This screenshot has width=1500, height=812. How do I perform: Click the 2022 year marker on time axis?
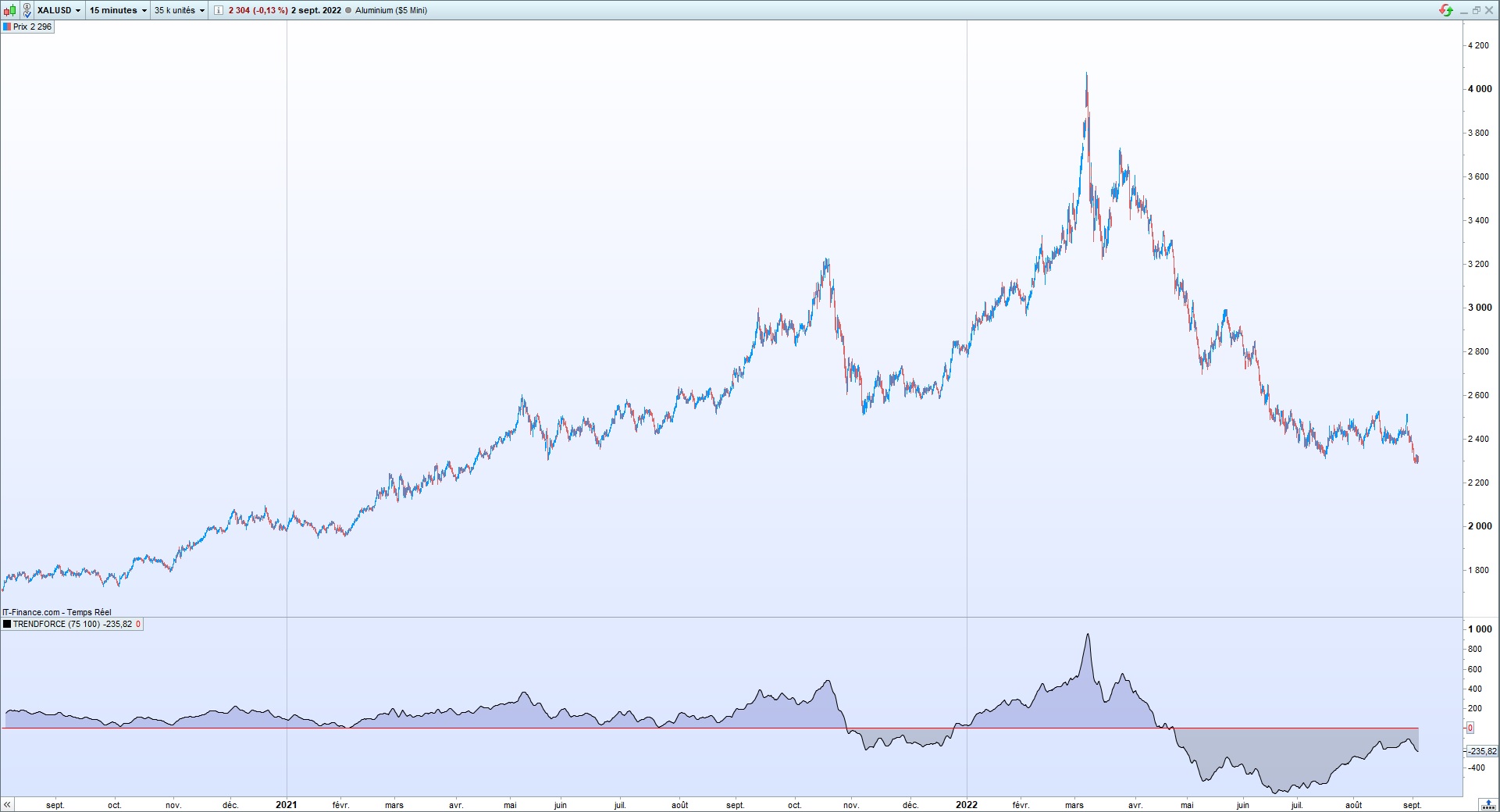click(x=967, y=805)
